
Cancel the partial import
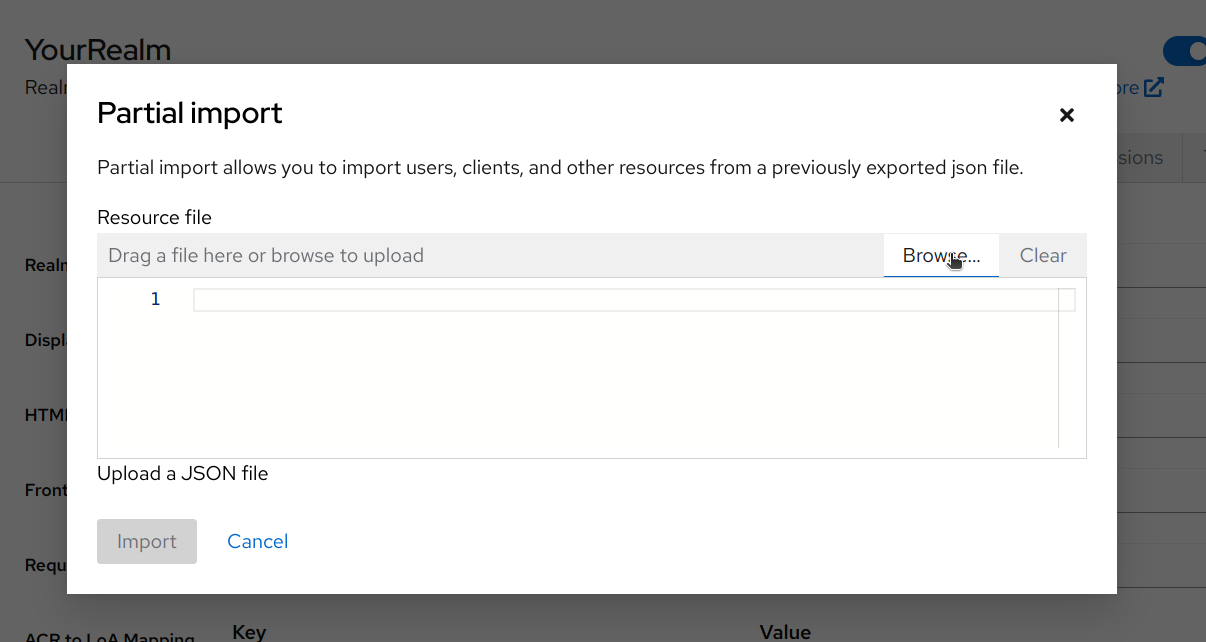click(x=257, y=541)
